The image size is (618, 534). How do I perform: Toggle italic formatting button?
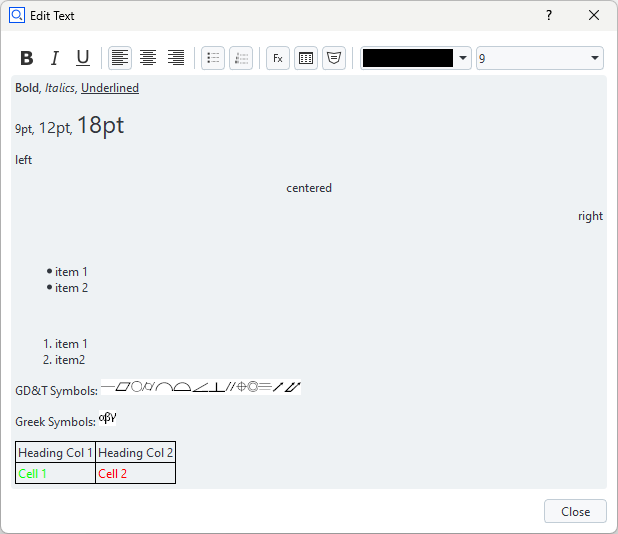pyautogui.click(x=55, y=58)
